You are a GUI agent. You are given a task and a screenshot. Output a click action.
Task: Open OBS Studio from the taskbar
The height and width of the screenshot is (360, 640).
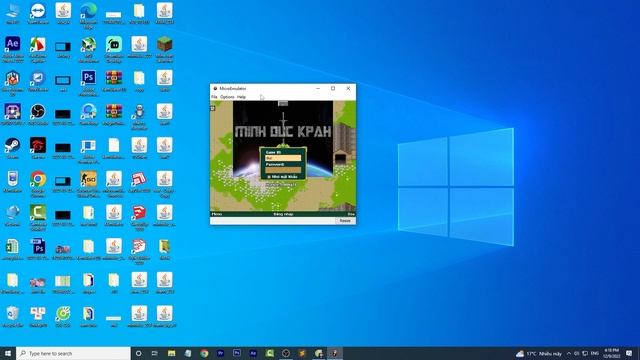[286, 353]
